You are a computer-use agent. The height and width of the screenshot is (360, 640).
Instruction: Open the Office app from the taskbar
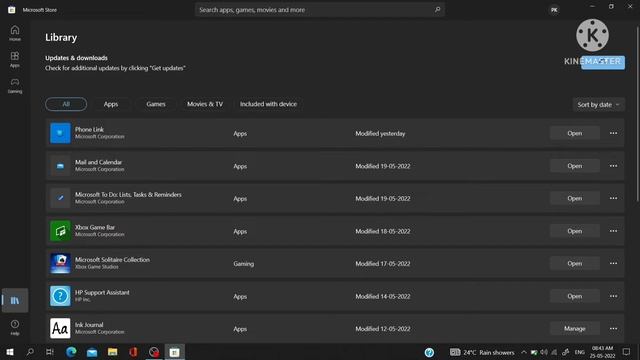click(x=133, y=352)
